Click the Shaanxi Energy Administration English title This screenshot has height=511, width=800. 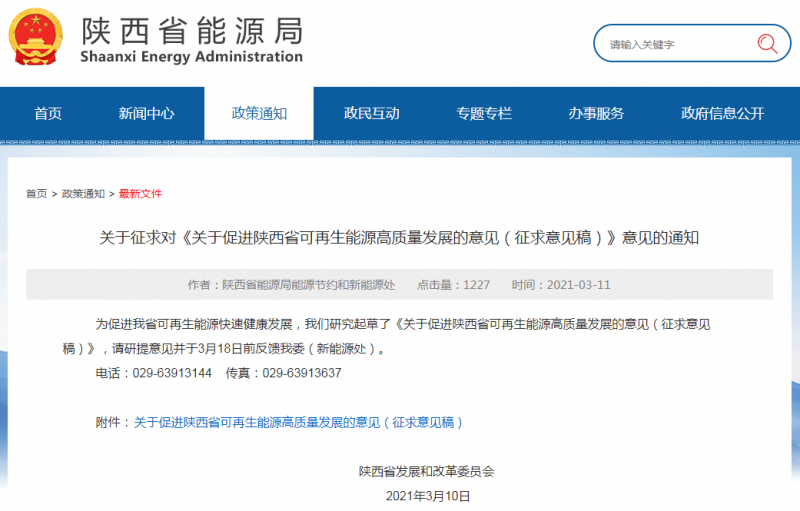point(190,57)
